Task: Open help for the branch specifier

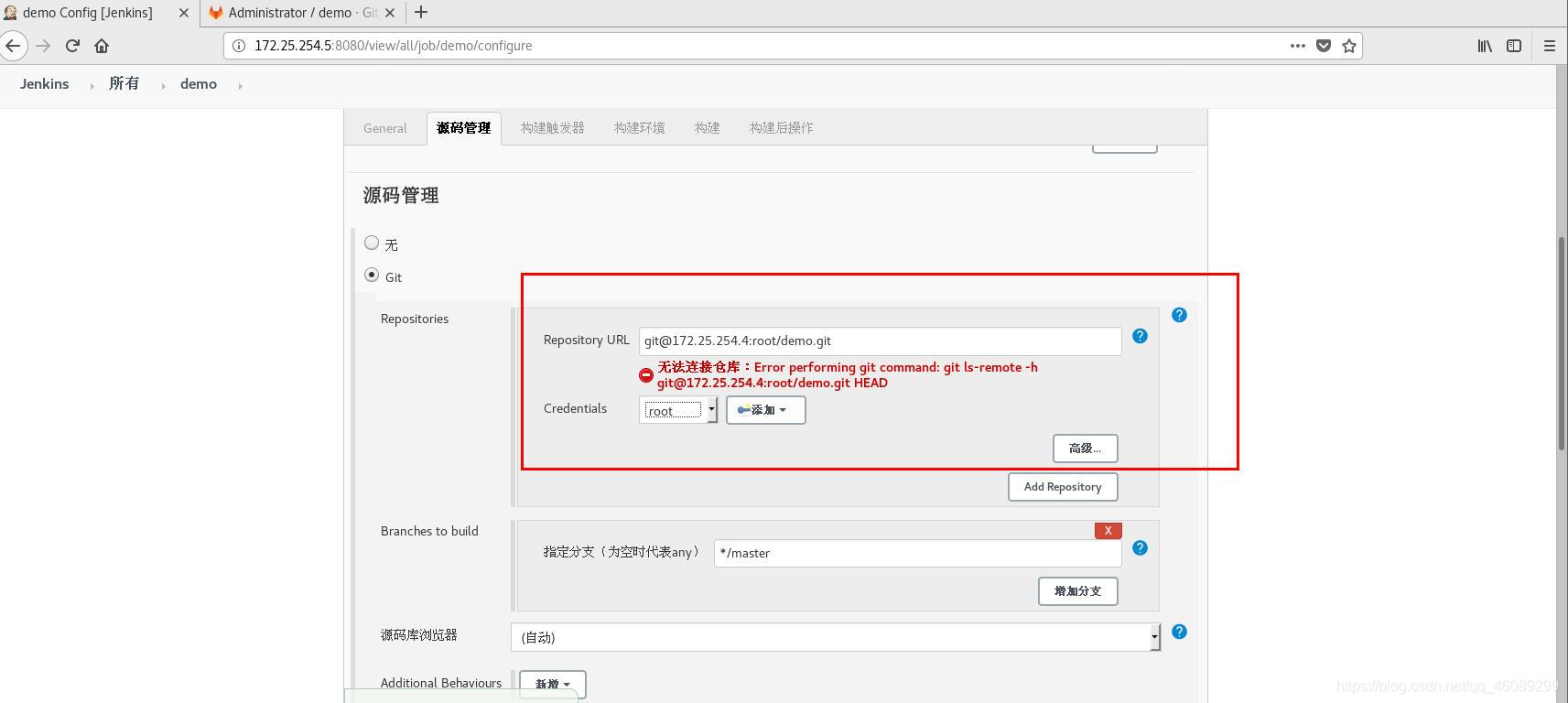Action: click(1140, 547)
